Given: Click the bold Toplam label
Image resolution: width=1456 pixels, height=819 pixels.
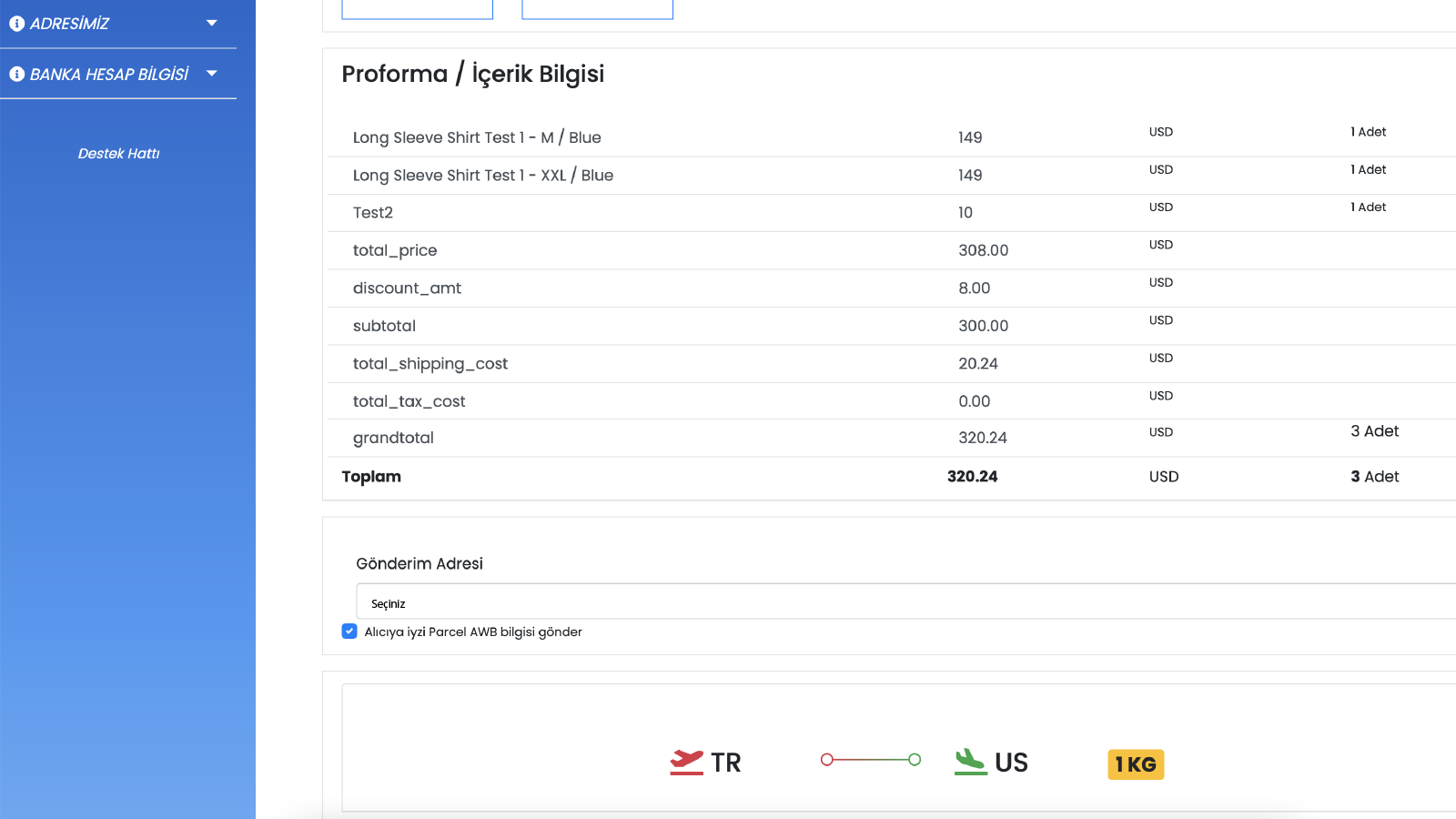Looking at the screenshot, I should coord(371,477).
